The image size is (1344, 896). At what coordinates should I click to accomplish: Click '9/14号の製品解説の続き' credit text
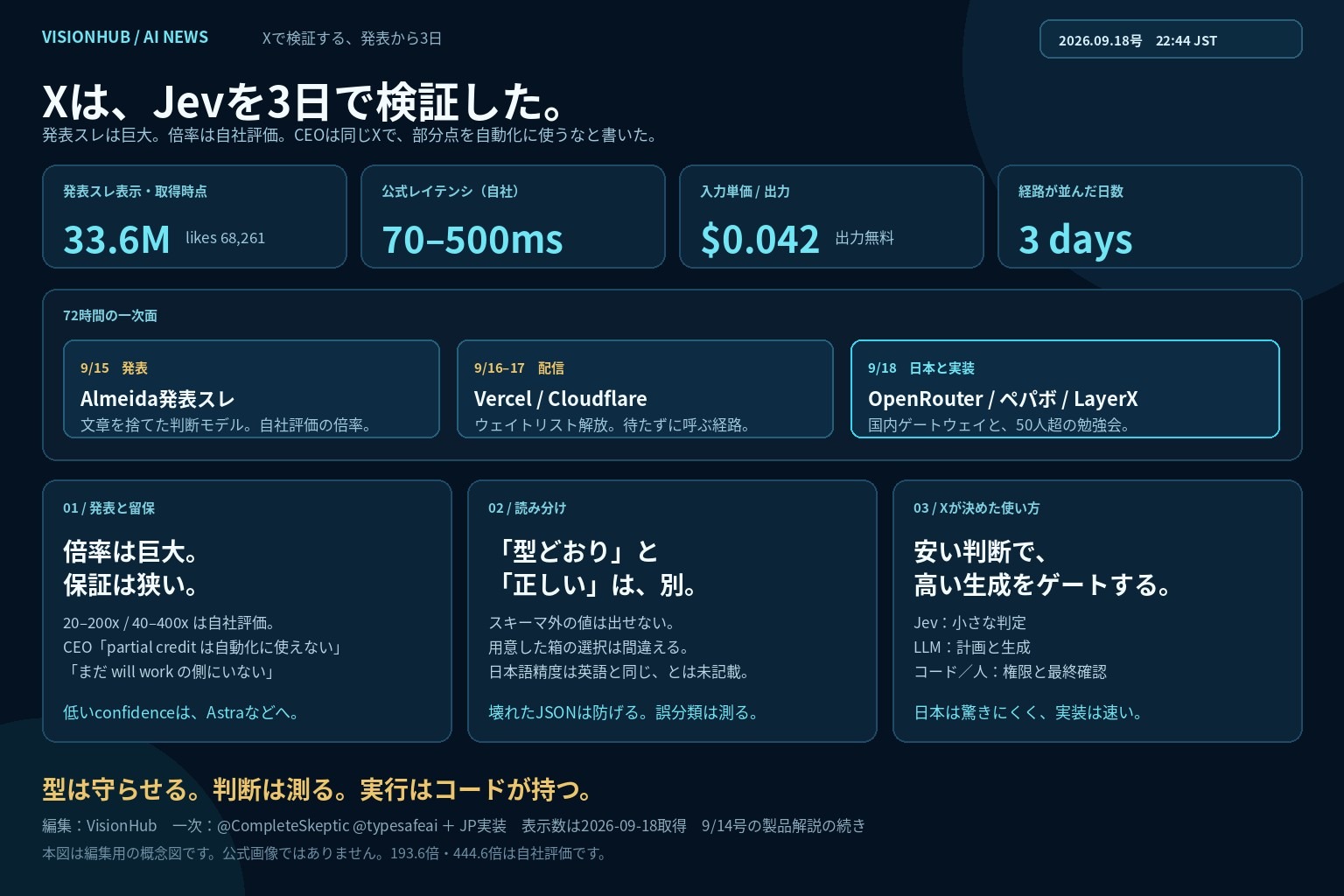(783, 825)
